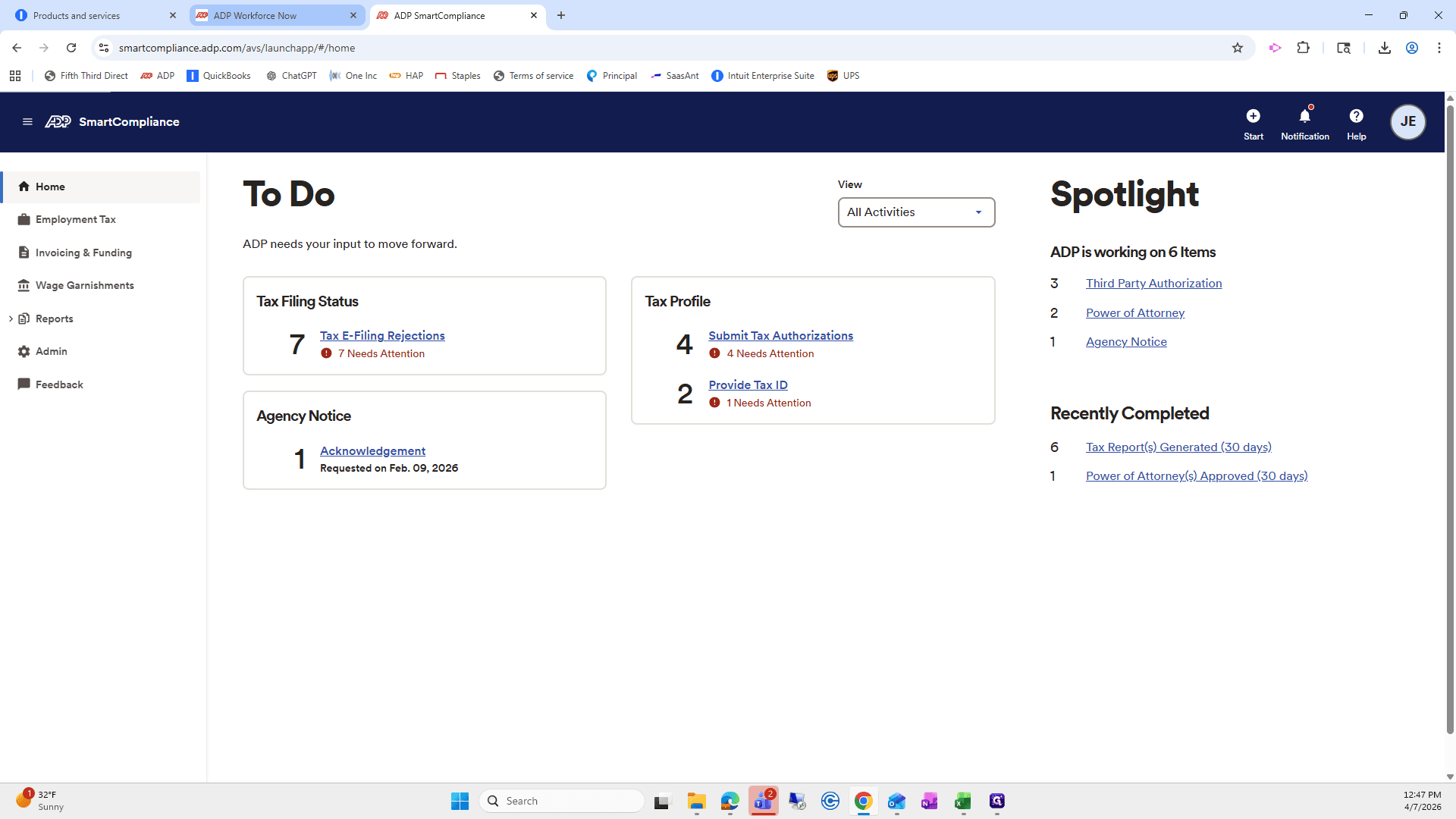The height and width of the screenshot is (819, 1456).
Task: Open Tax Report(s) Generated (30 days)
Action: click(1178, 447)
